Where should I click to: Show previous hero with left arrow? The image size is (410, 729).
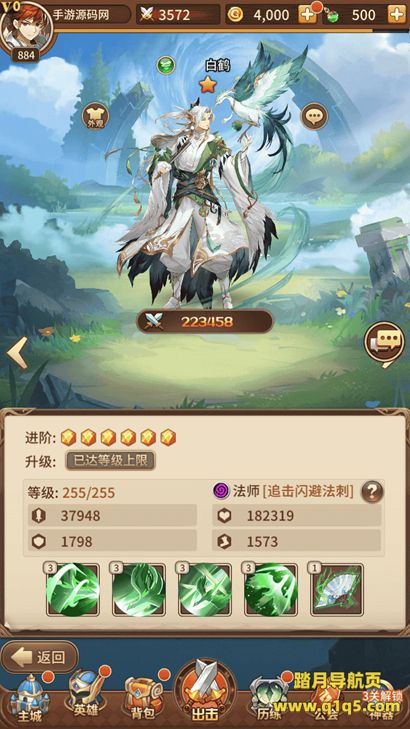tap(17, 353)
